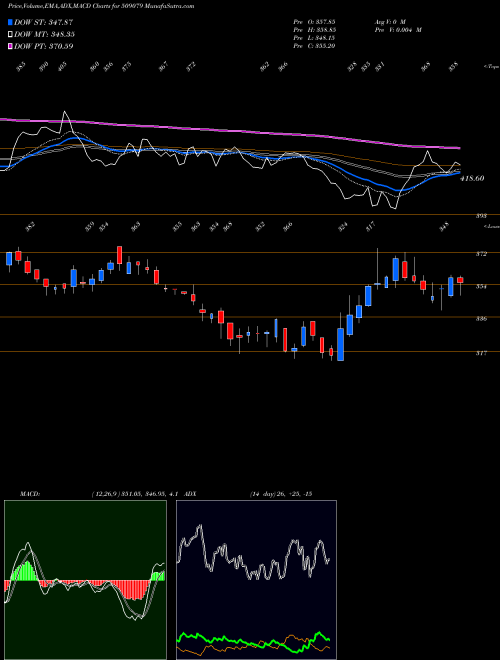Click the 317 price axis label
This screenshot has height=660, width=500.
coord(481,354)
